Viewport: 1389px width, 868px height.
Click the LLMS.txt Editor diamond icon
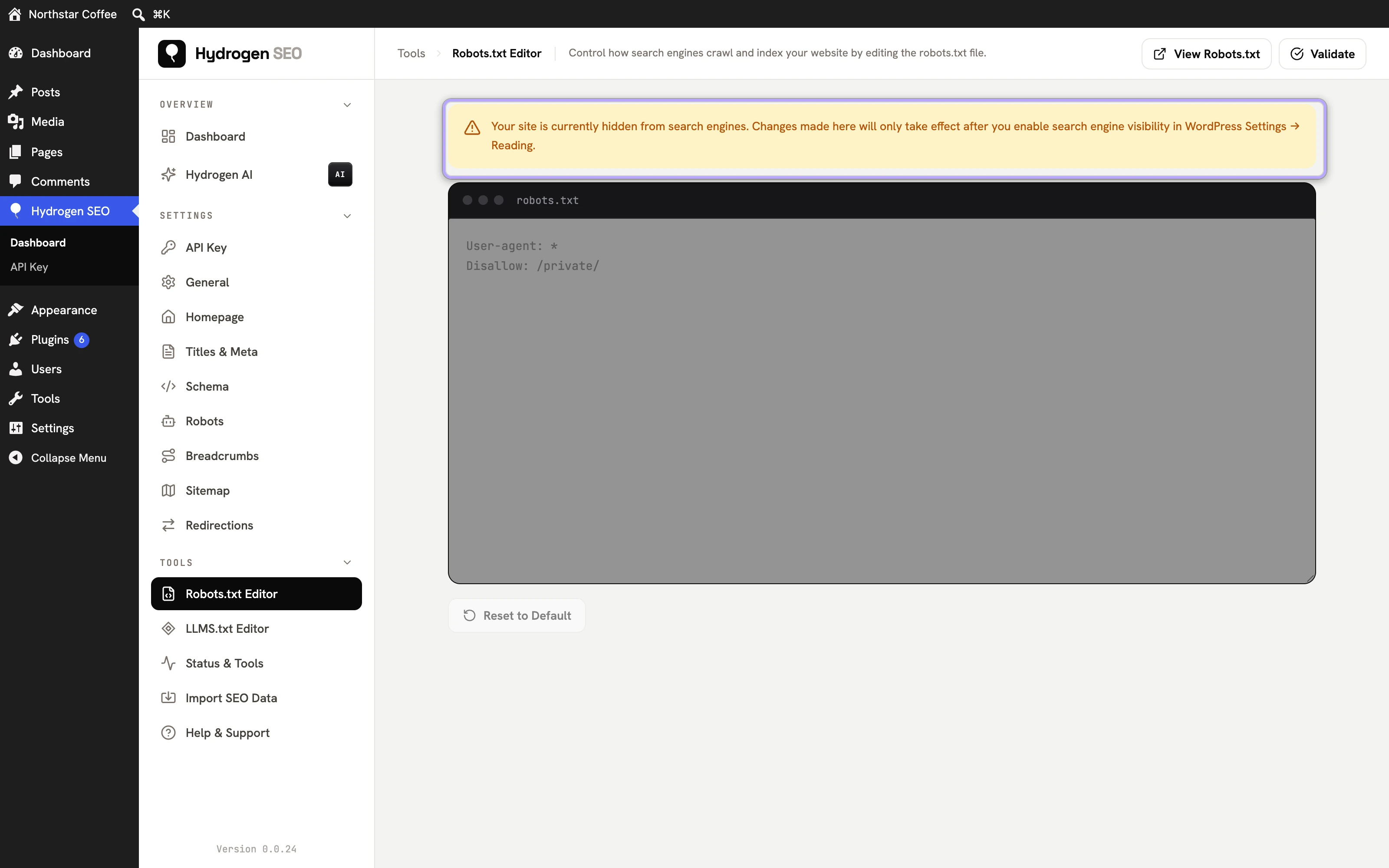168,628
